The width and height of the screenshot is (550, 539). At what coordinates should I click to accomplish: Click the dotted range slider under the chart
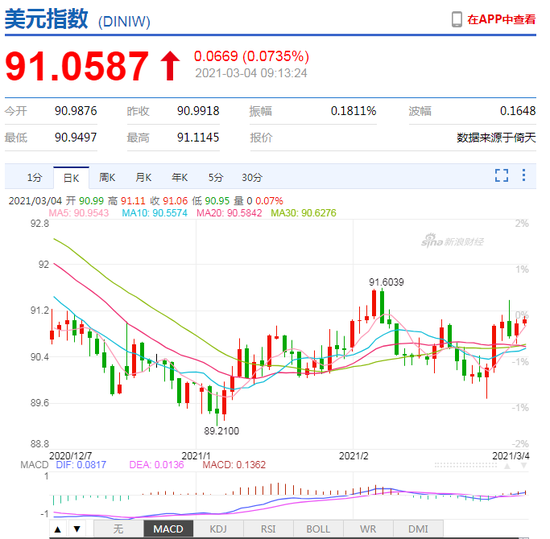(x=465, y=465)
